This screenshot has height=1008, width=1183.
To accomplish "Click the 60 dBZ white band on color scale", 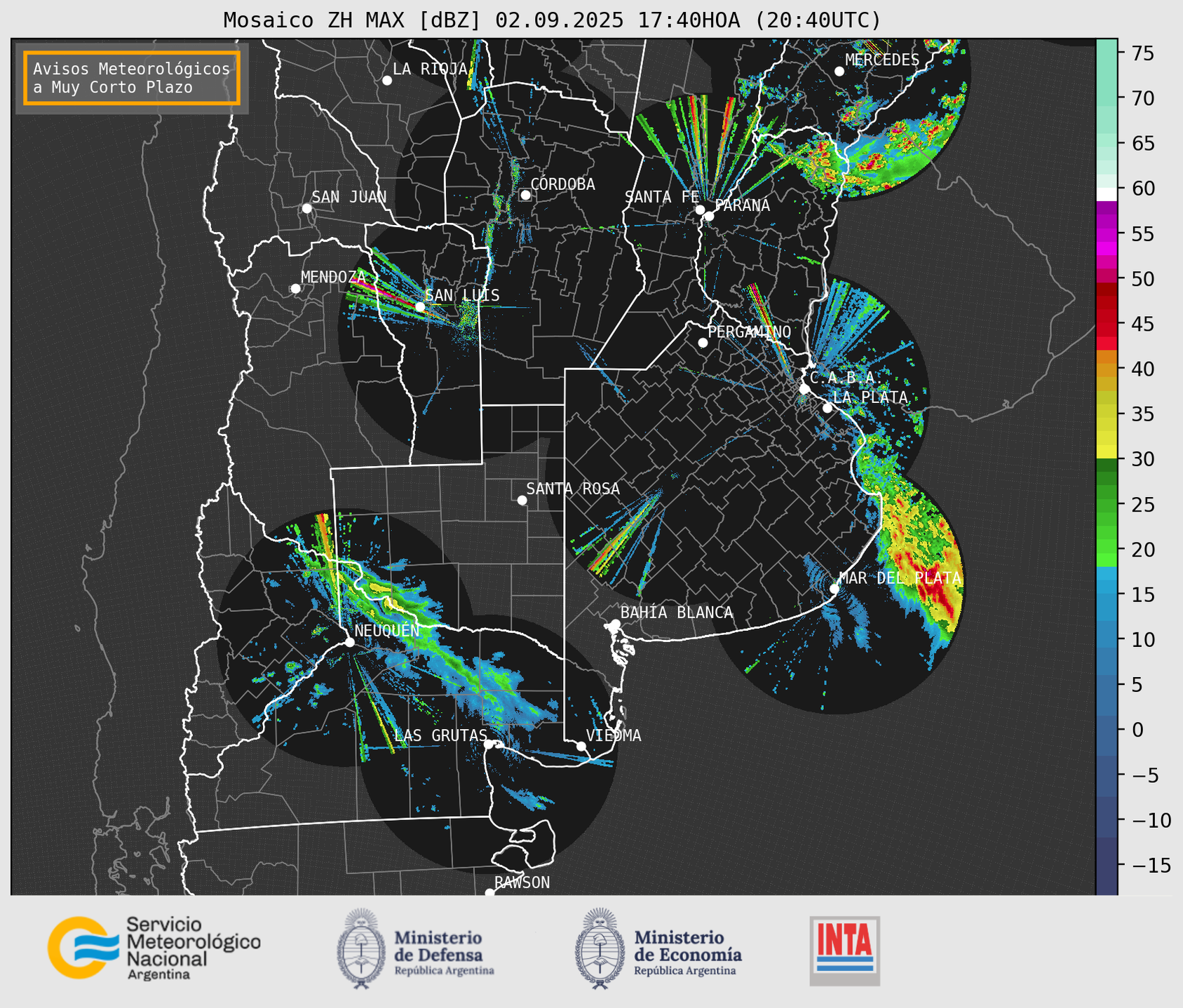I will tap(1107, 194).
